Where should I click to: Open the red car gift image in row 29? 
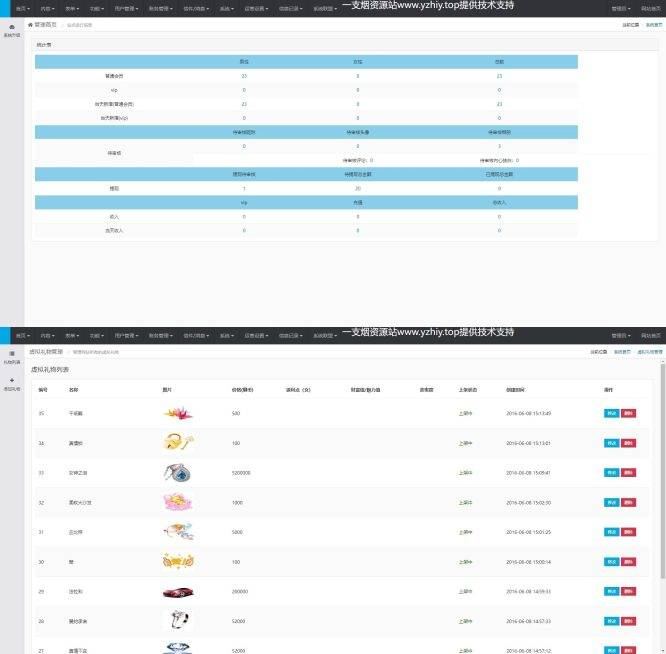[x=177, y=592]
